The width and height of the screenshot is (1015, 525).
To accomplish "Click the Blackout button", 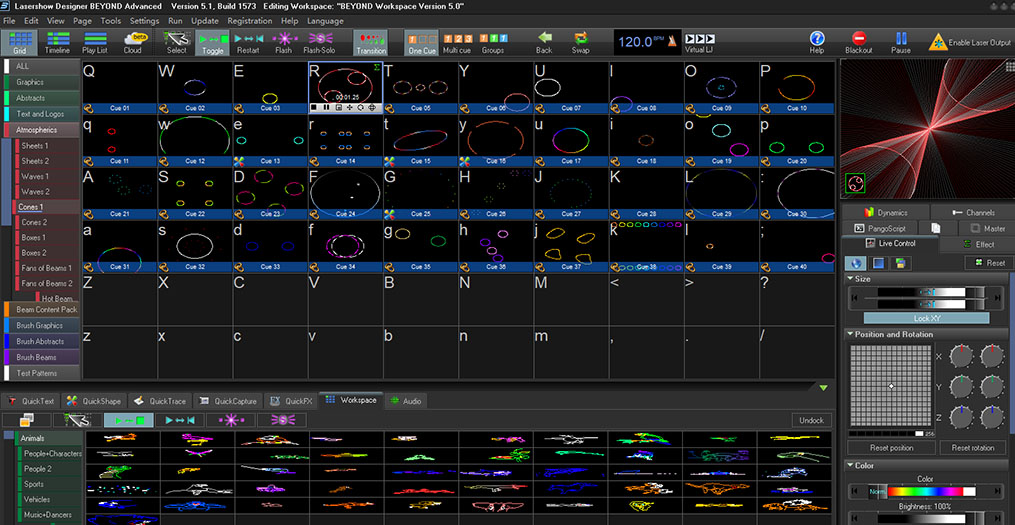I will tap(858, 42).
